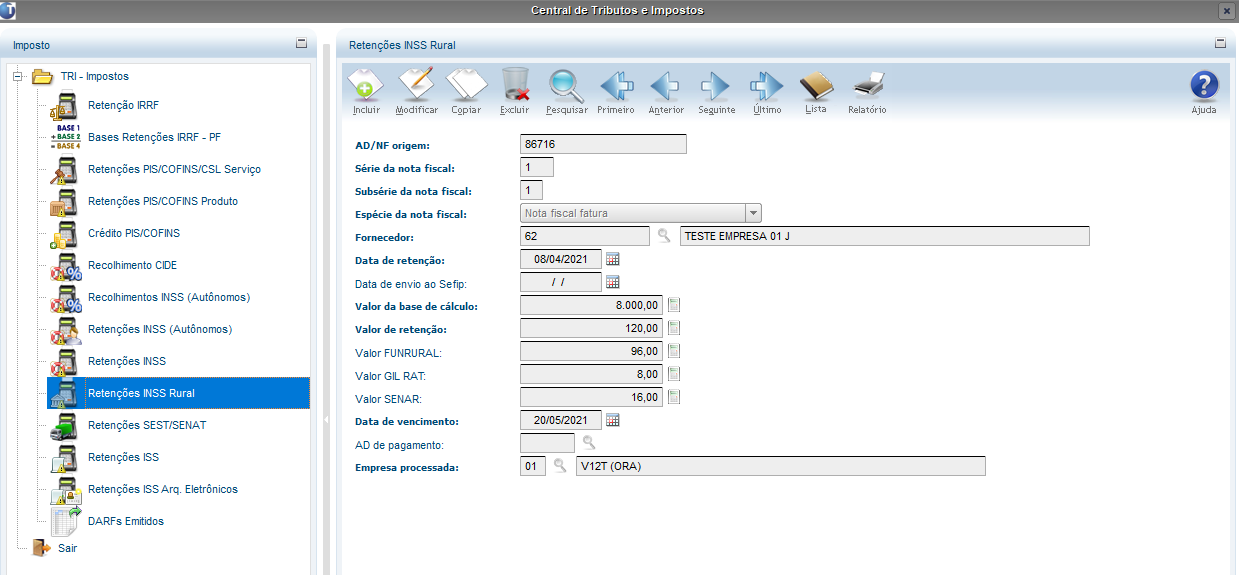Click Série da nota fiscal field
This screenshot has width=1239, height=575.
(x=537, y=167)
